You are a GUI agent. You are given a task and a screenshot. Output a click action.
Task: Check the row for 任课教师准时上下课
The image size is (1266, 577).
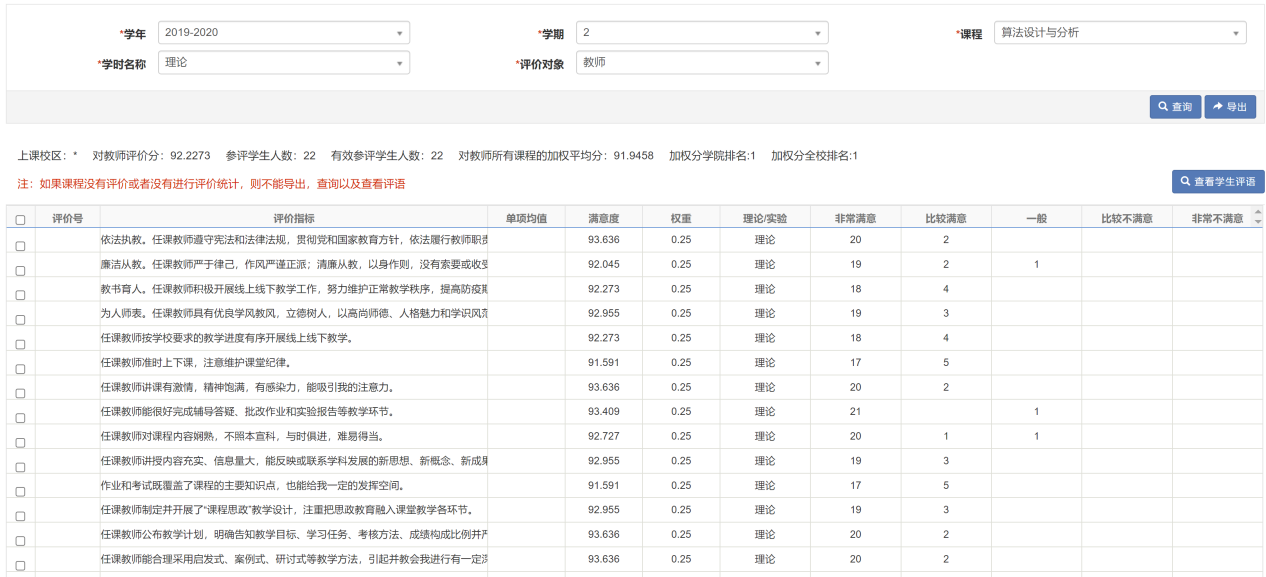(20, 369)
